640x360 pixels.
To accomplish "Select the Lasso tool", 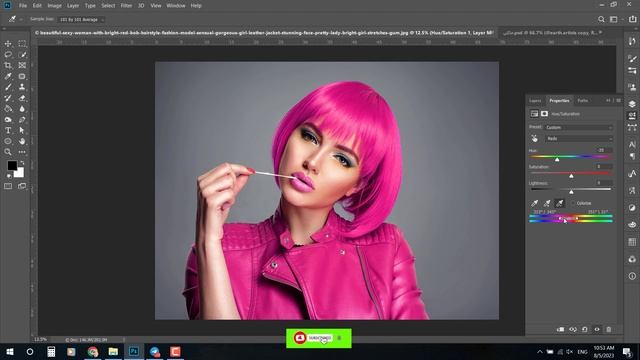I will pyautogui.click(x=8, y=55).
